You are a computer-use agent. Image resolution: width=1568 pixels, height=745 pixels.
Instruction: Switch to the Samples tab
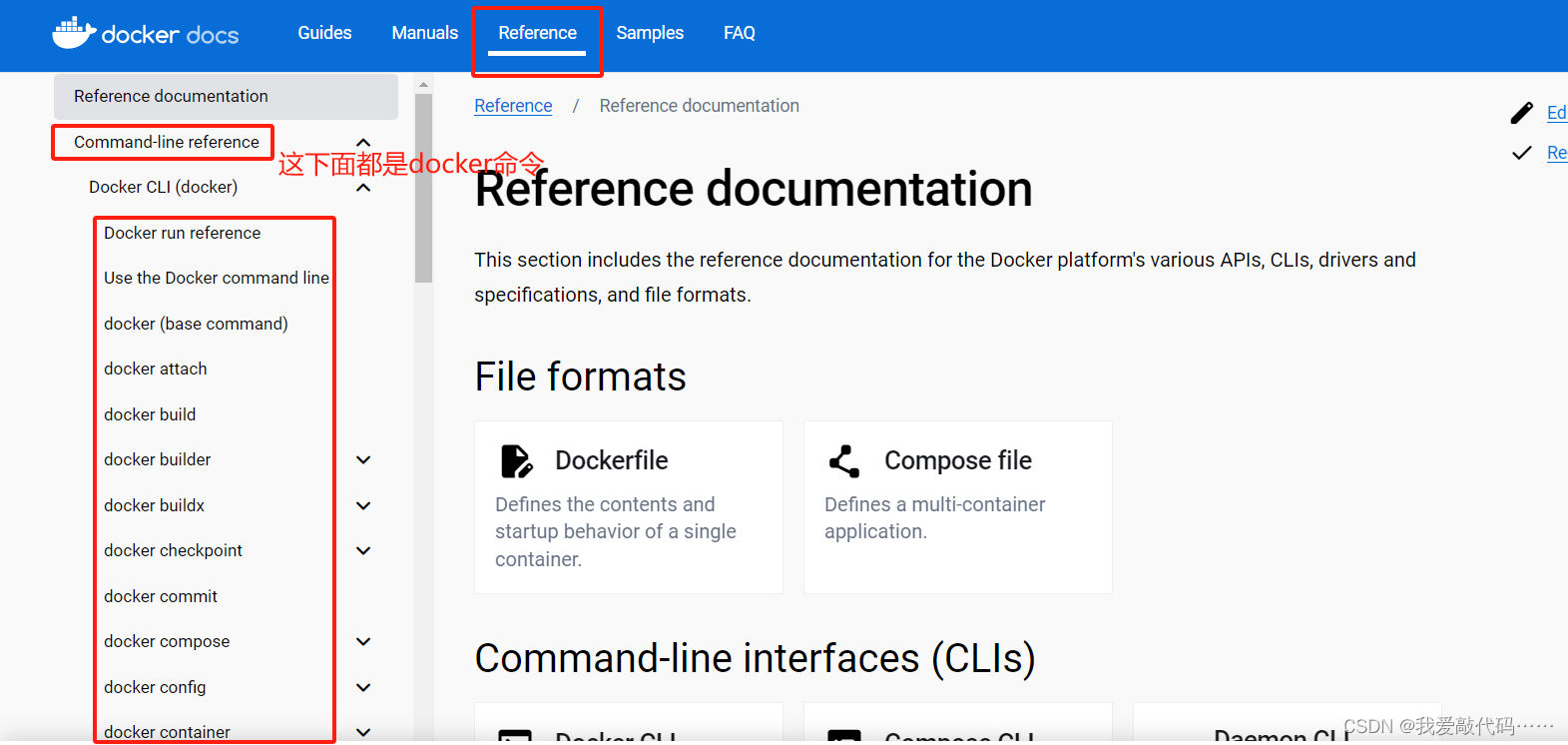coord(650,33)
